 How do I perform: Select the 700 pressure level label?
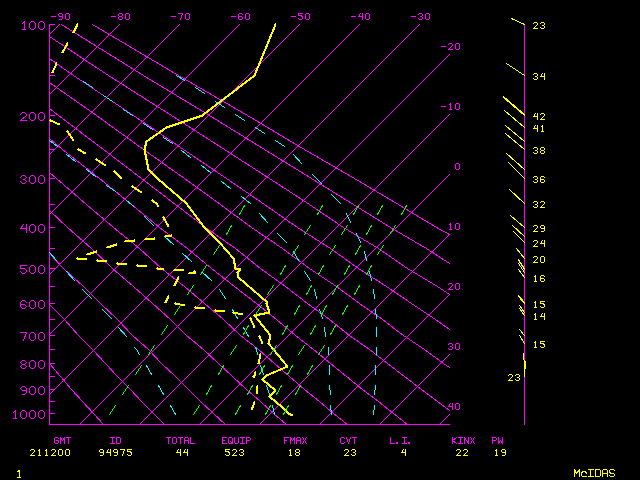(x=32, y=337)
